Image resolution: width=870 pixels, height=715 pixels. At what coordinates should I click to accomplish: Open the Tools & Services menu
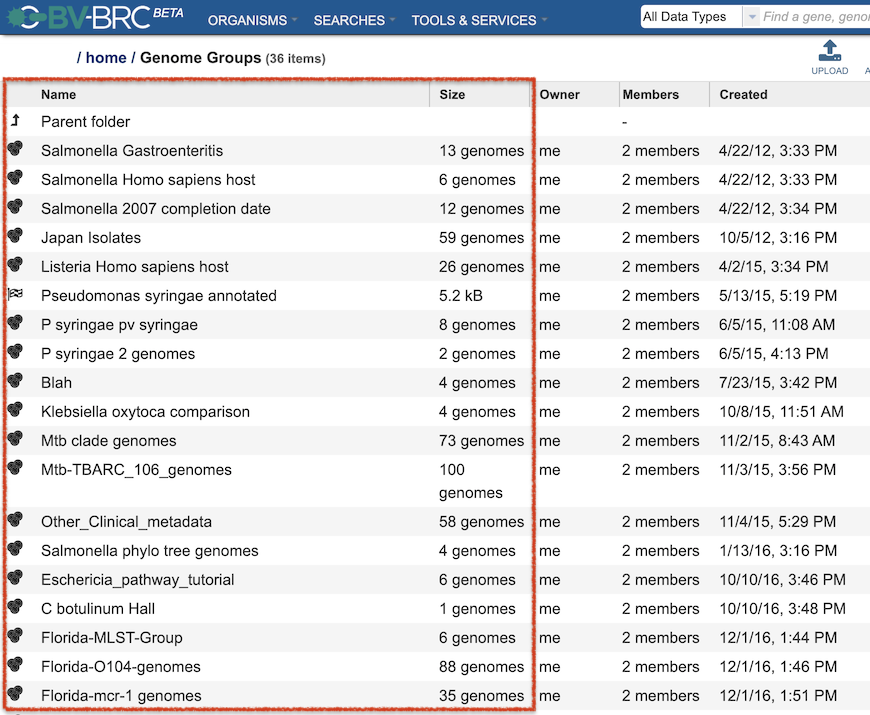(479, 21)
